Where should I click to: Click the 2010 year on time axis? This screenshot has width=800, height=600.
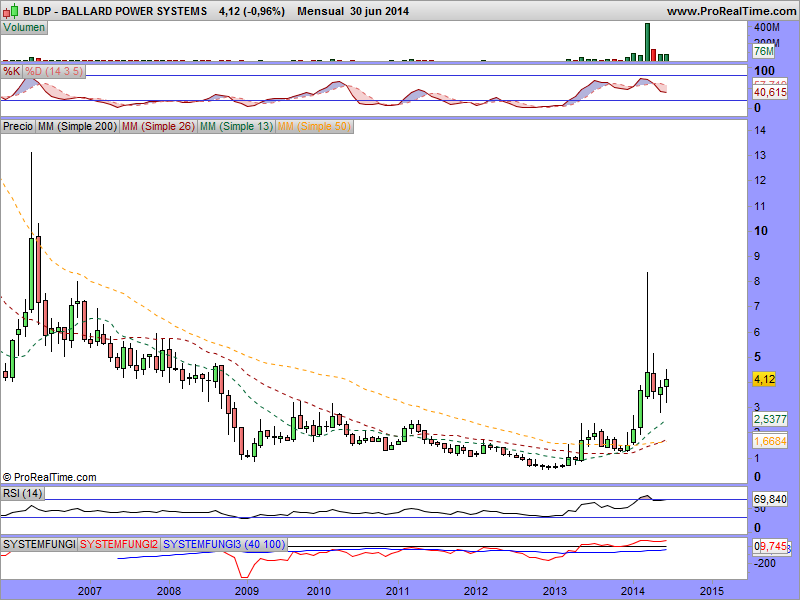[x=319, y=591]
